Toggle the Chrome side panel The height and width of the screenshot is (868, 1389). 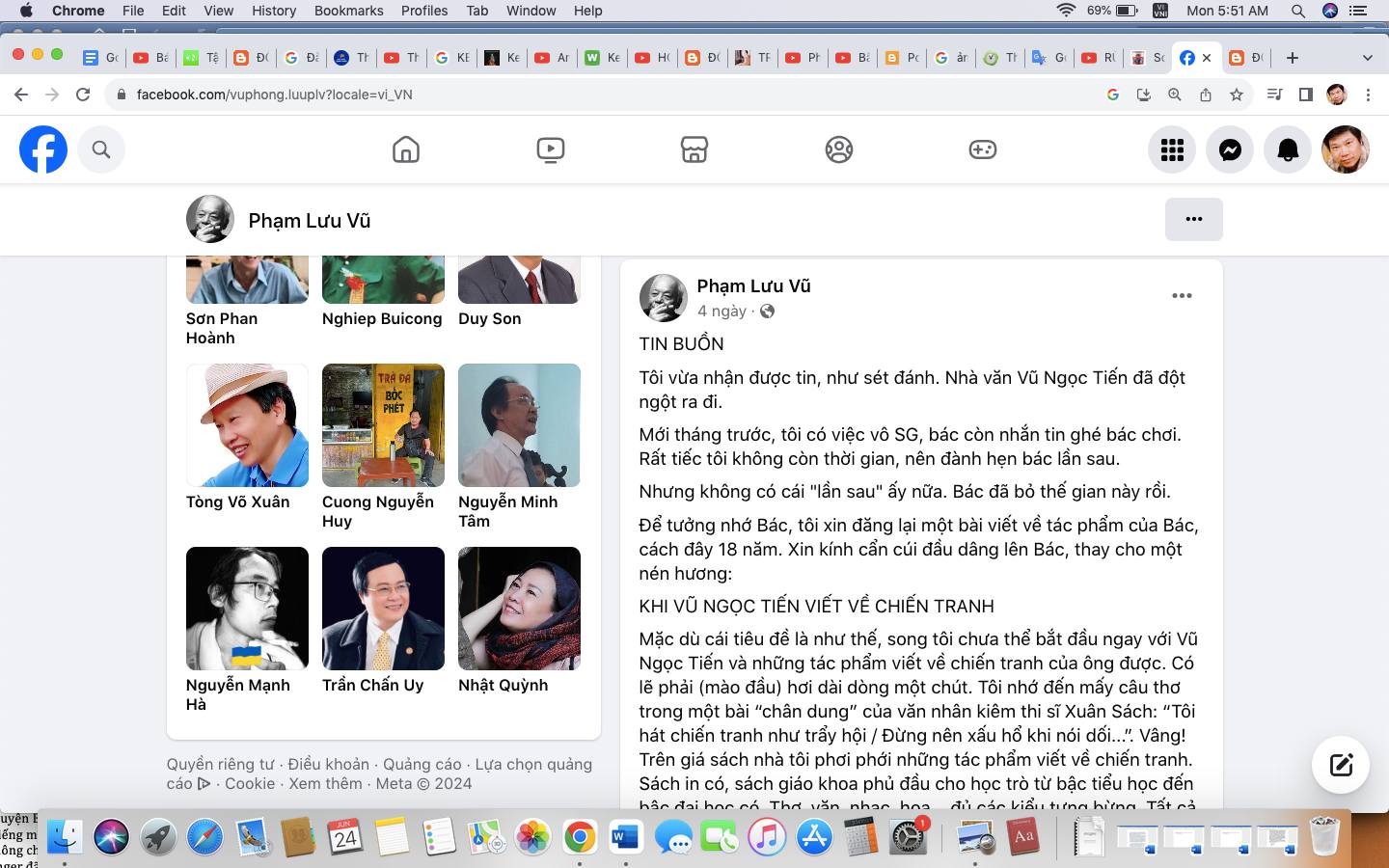(1305, 95)
